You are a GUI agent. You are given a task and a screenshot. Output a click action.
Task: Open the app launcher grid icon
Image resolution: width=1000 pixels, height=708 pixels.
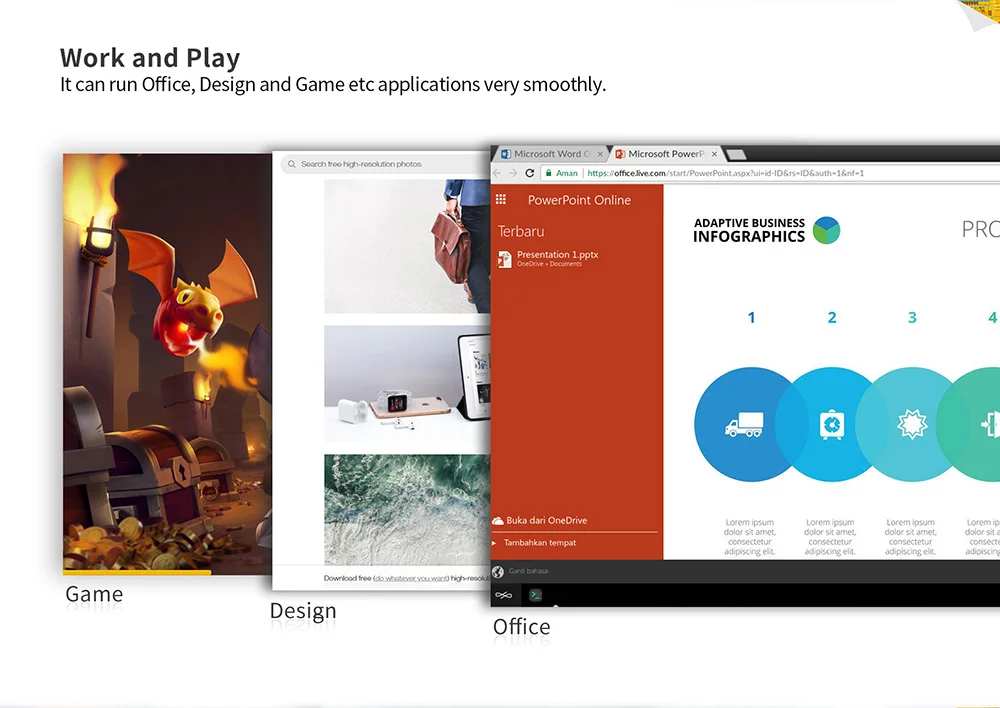(x=501, y=200)
